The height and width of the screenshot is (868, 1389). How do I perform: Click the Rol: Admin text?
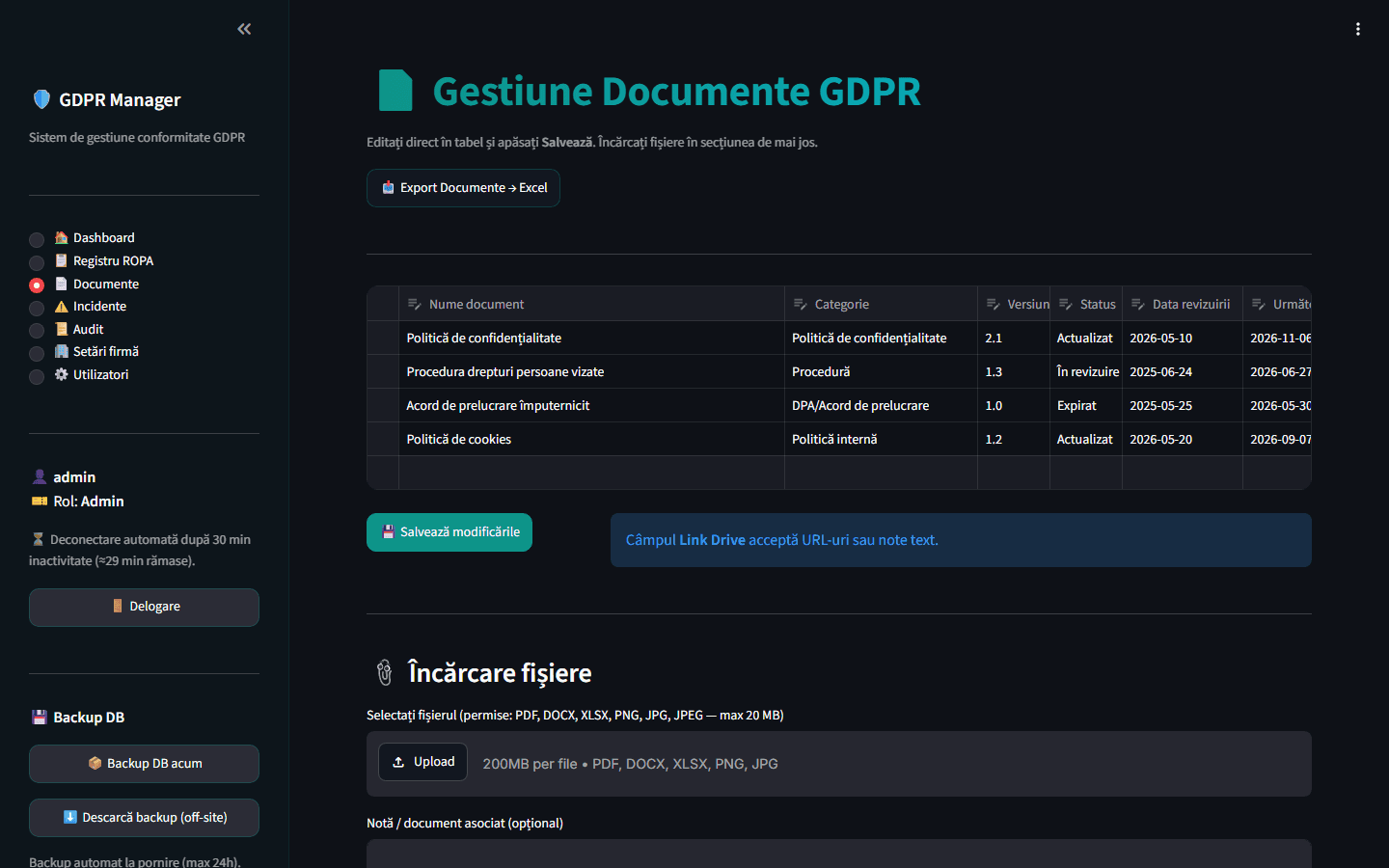pyautogui.click(x=89, y=502)
